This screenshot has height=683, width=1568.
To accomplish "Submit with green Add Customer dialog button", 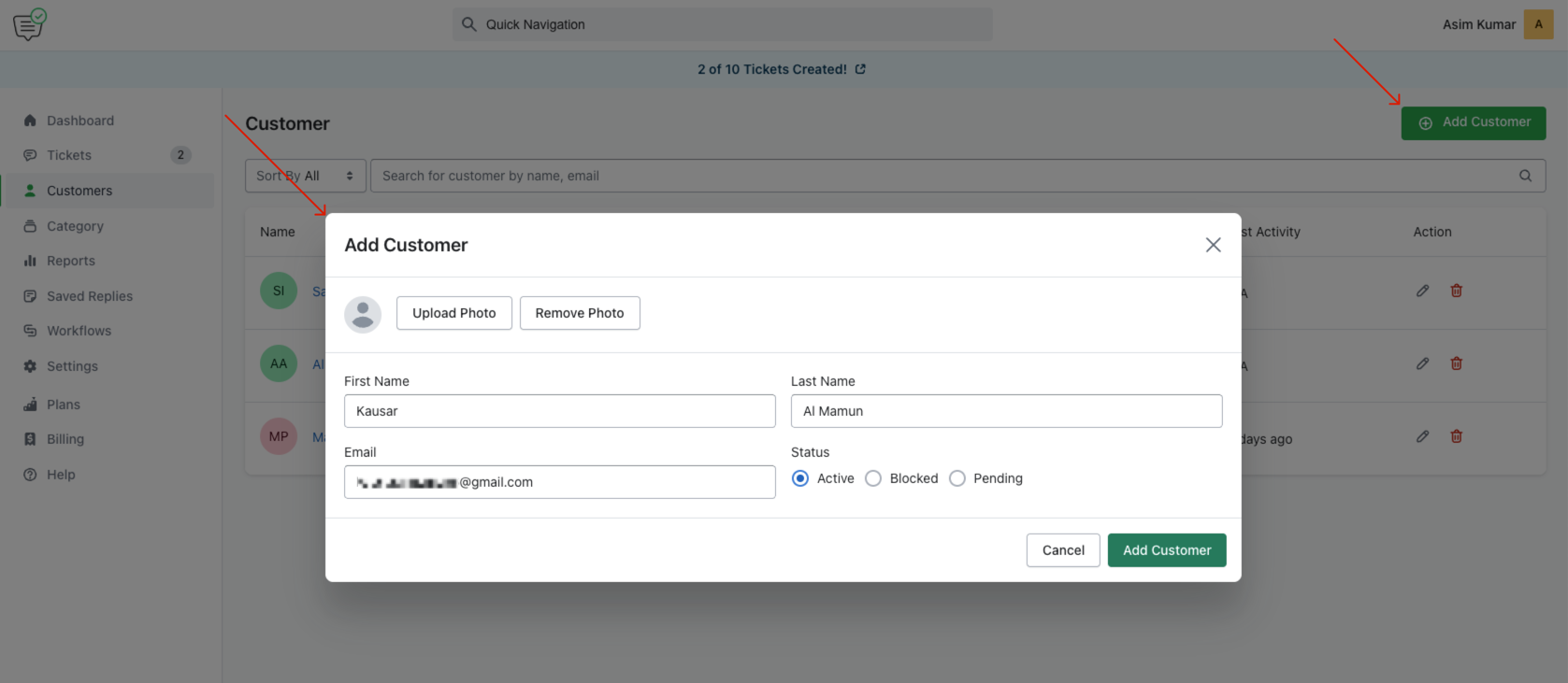I will [x=1166, y=550].
